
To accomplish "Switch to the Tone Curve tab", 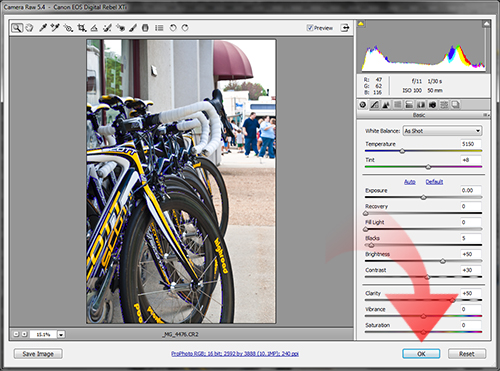I will click(x=375, y=105).
